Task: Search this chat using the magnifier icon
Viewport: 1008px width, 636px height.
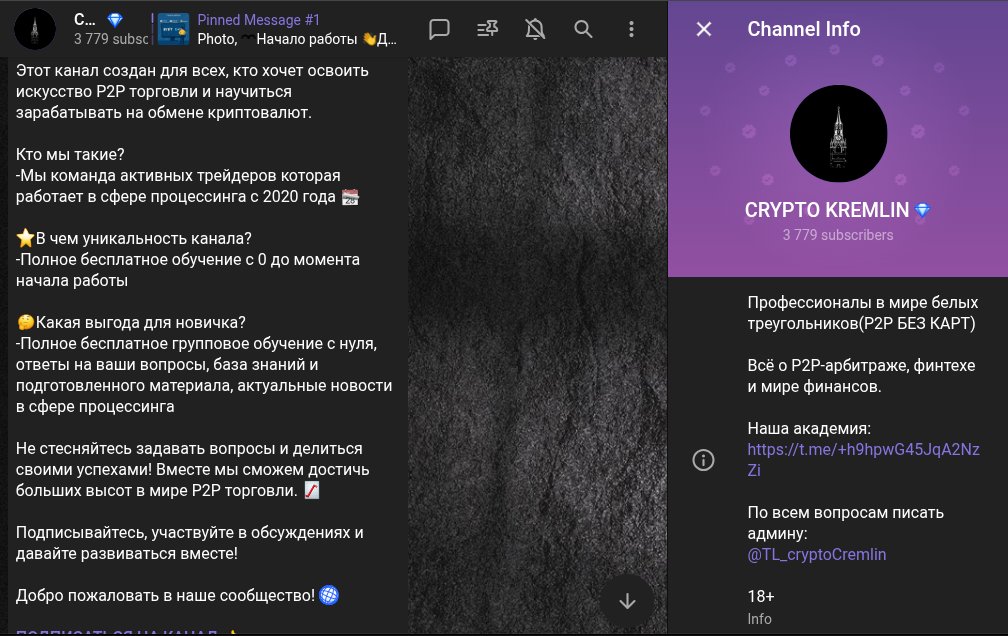Action: point(583,29)
